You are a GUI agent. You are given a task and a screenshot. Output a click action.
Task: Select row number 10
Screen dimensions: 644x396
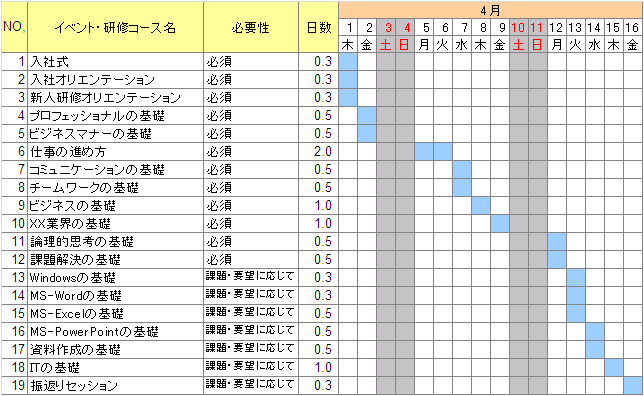click(14, 223)
